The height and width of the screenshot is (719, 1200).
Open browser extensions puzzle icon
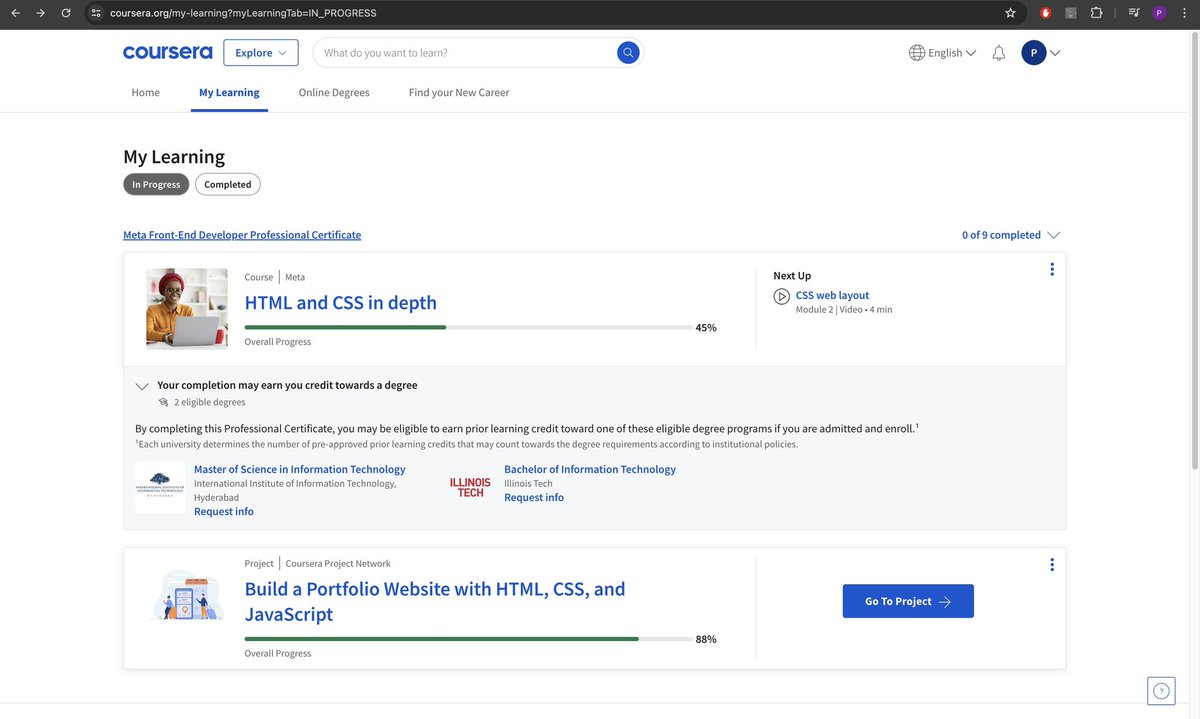click(x=1095, y=13)
